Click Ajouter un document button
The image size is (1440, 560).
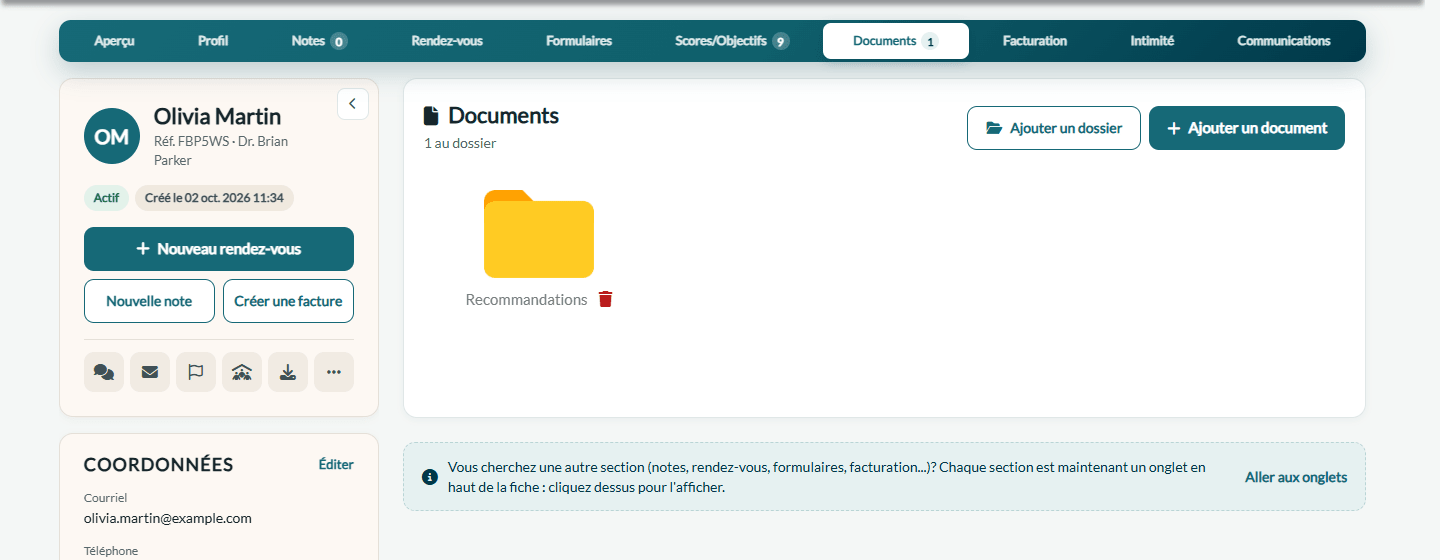(1247, 128)
